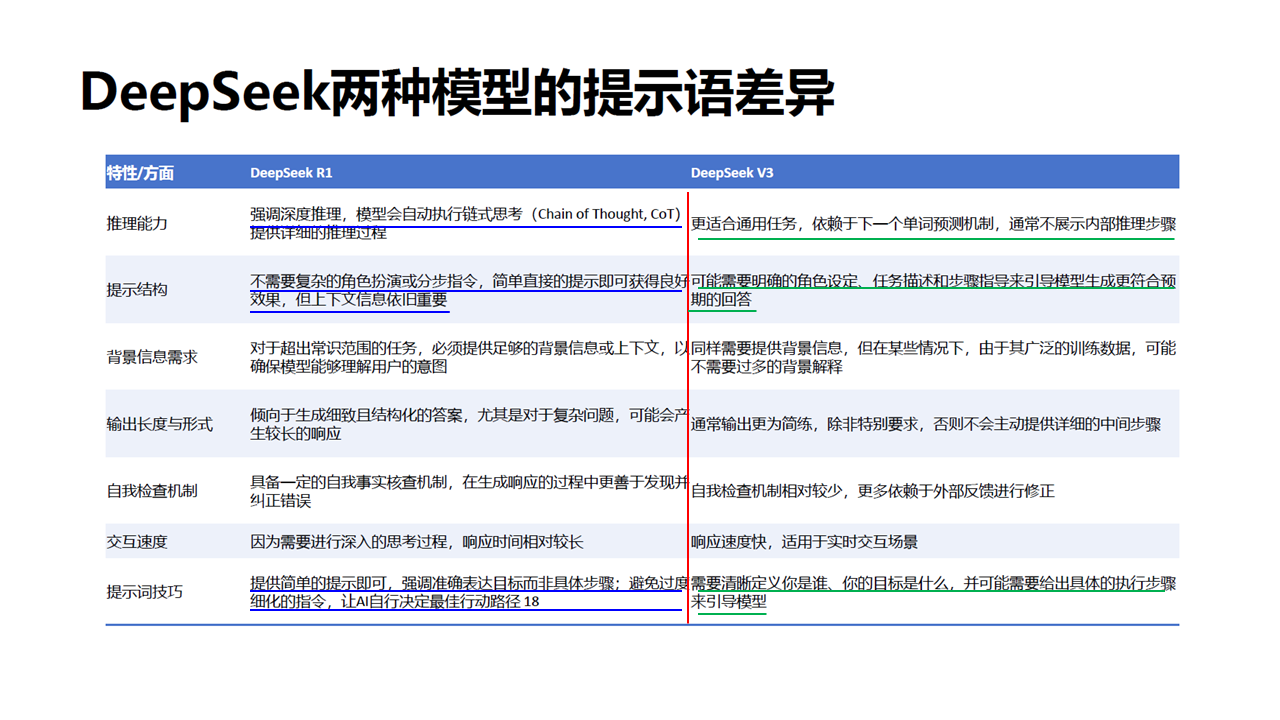Screen dimensions: 1280x720
Task: Click the '推理能力' row label
Action: click(x=137, y=223)
